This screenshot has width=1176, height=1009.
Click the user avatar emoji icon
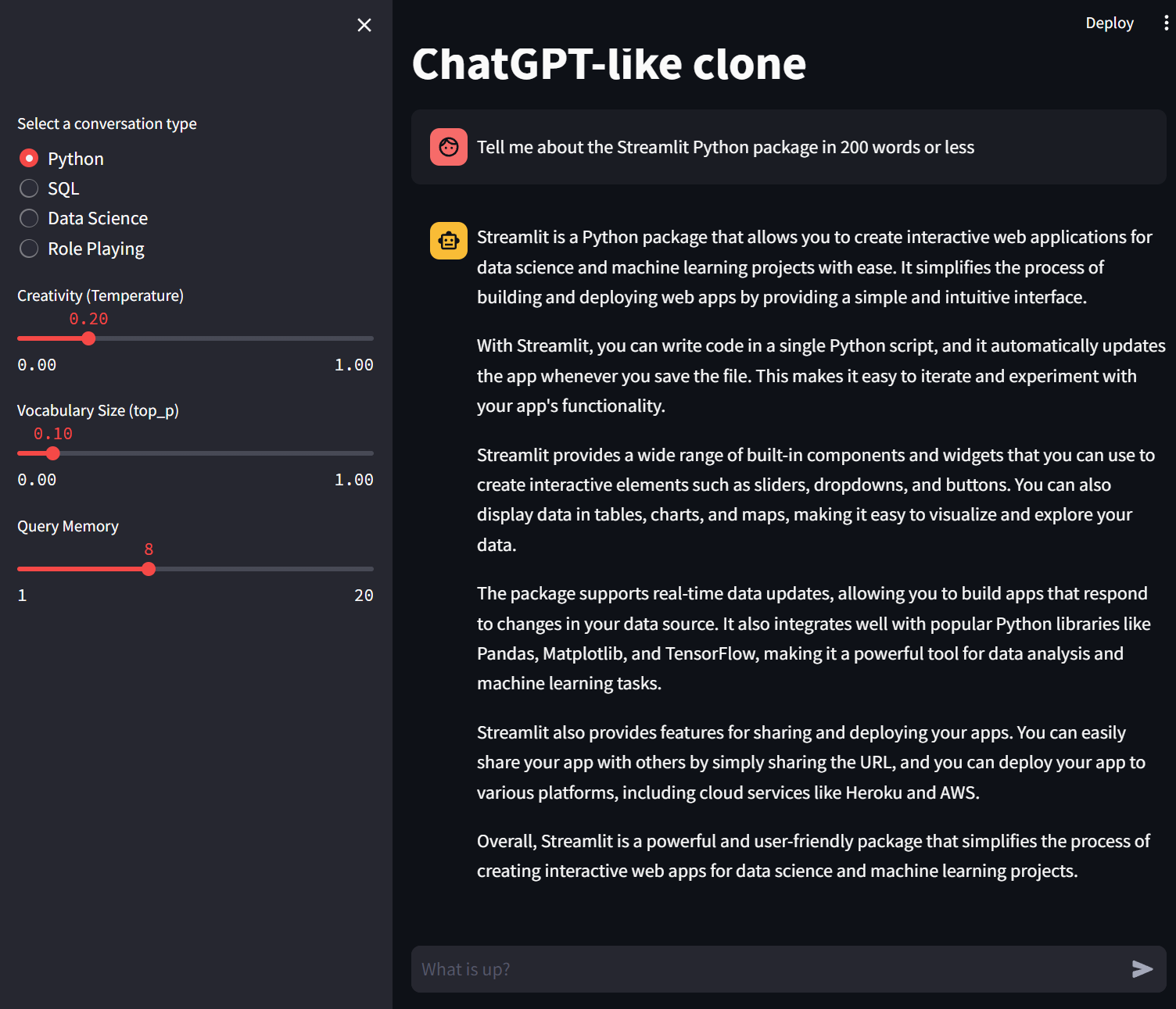[448, 147]
